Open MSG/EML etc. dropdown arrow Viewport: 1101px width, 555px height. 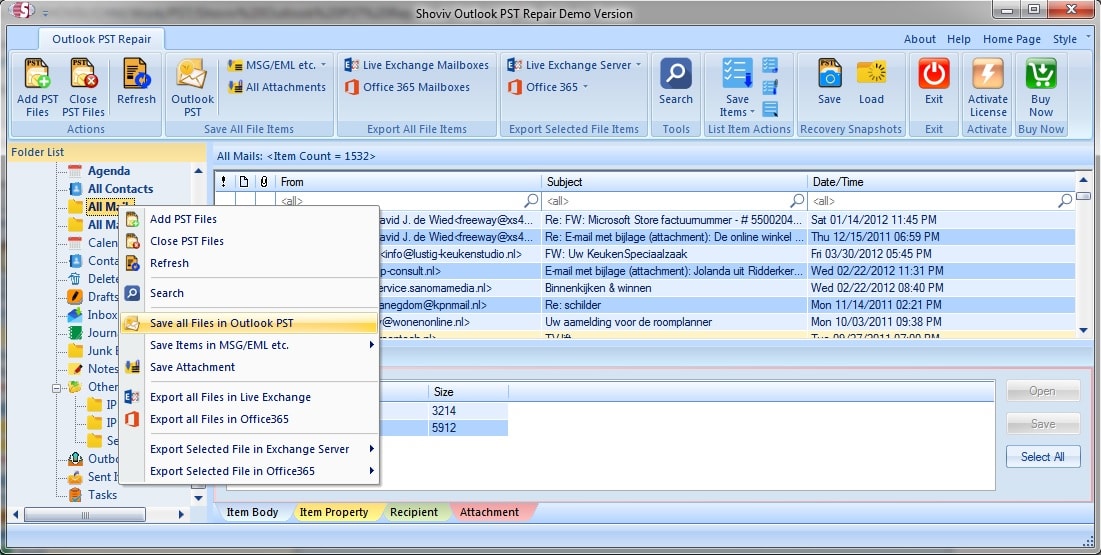tap(323, 65)
